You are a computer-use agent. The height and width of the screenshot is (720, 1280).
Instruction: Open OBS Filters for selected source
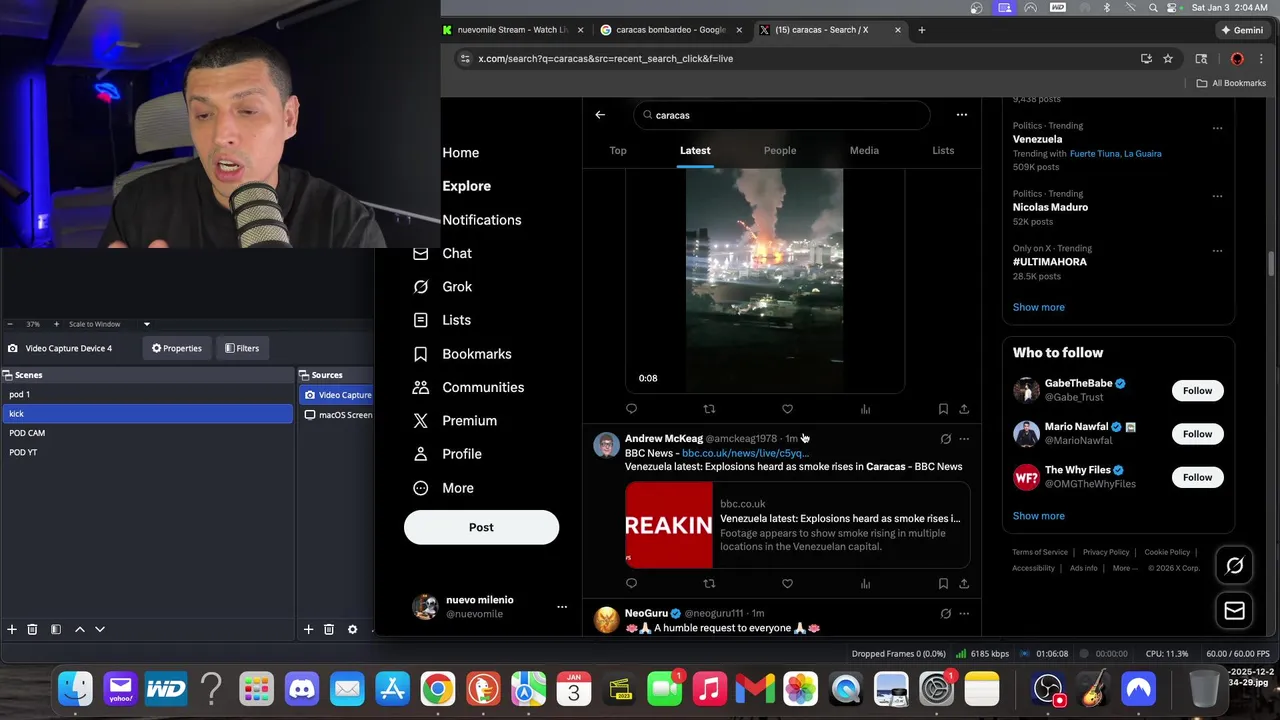click(x=242, y=348)
